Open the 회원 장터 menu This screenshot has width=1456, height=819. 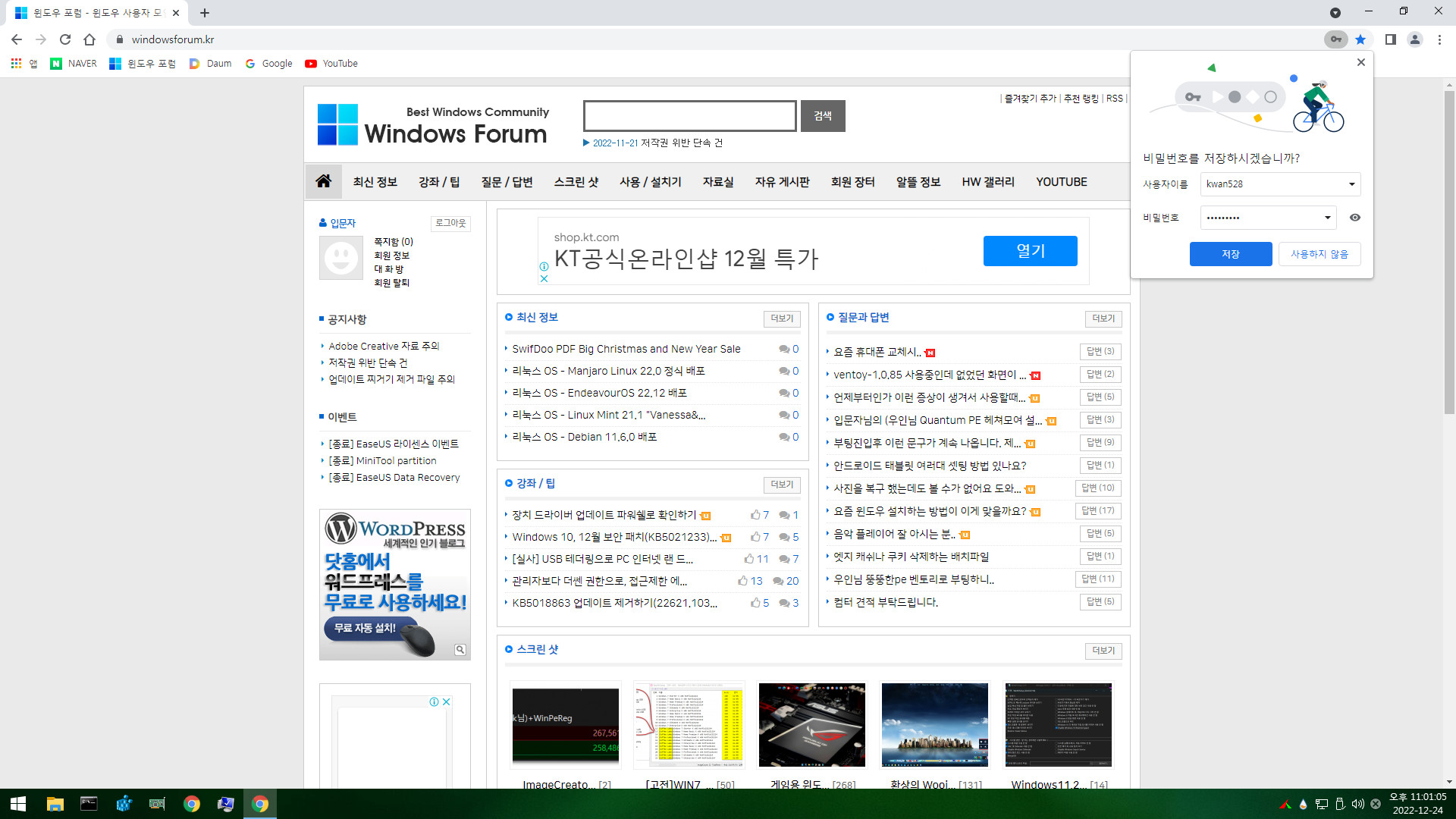852,182
